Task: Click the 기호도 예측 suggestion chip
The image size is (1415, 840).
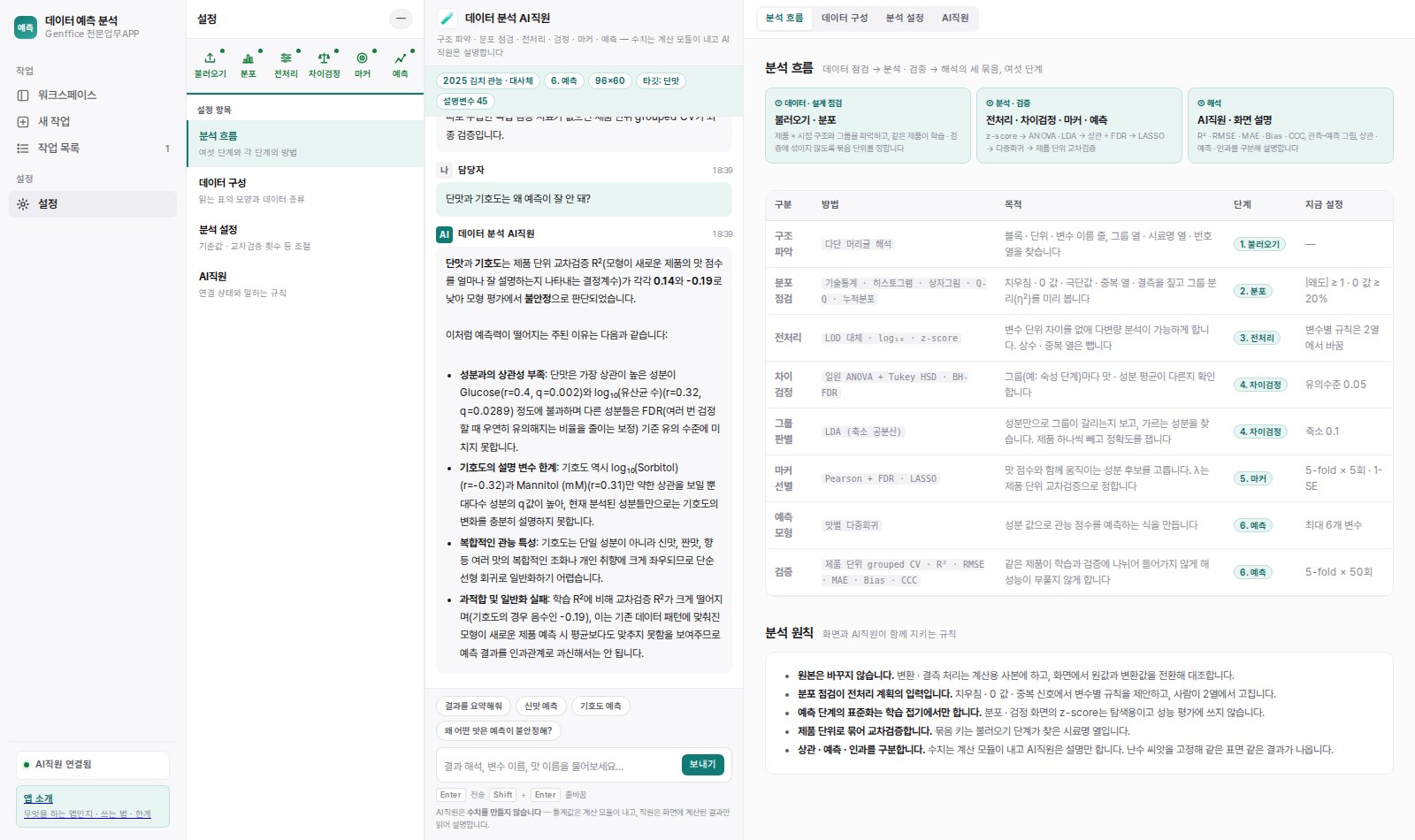Action: point(600,706)
